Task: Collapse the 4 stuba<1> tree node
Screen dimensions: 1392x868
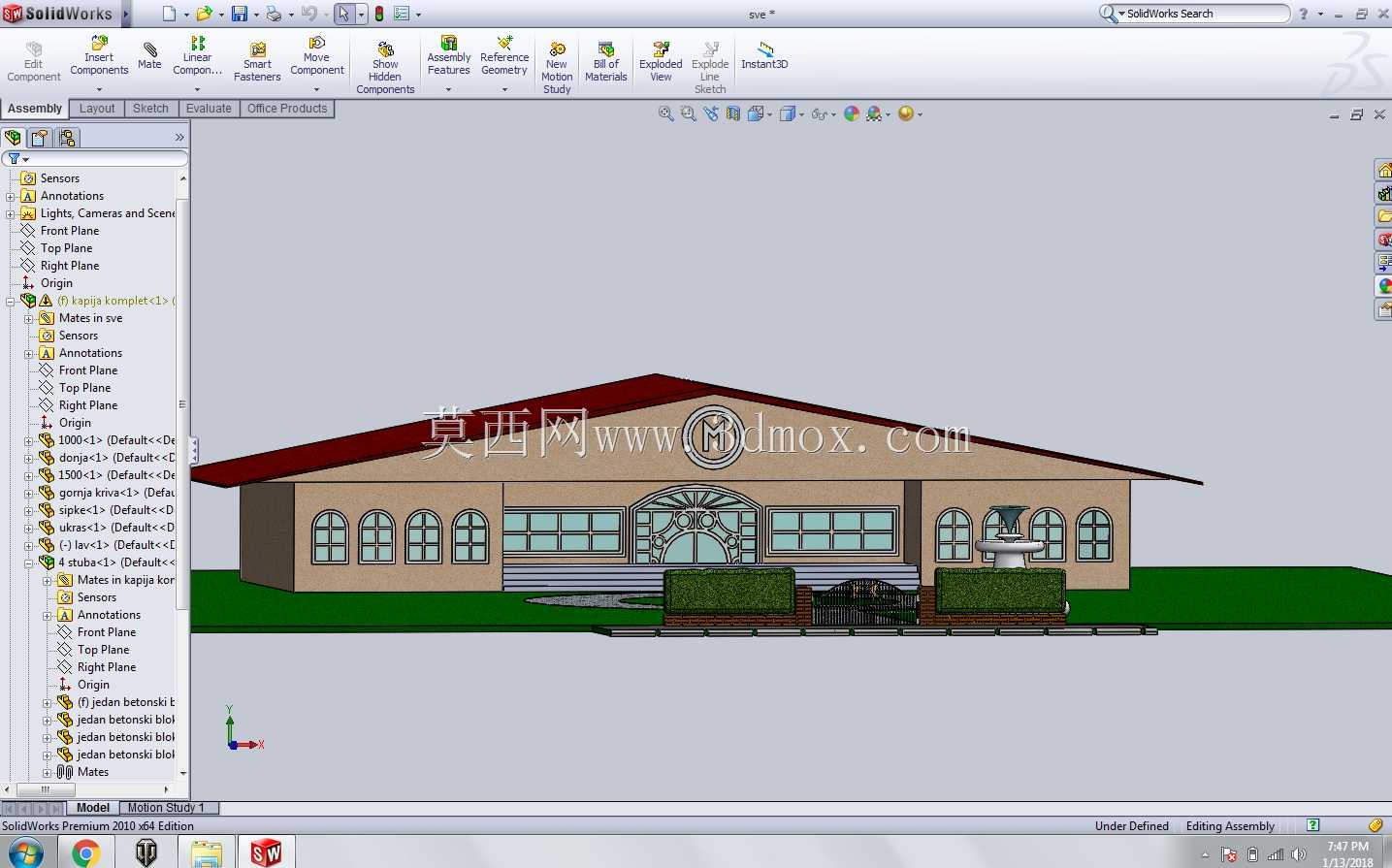Action: point(29,563)
